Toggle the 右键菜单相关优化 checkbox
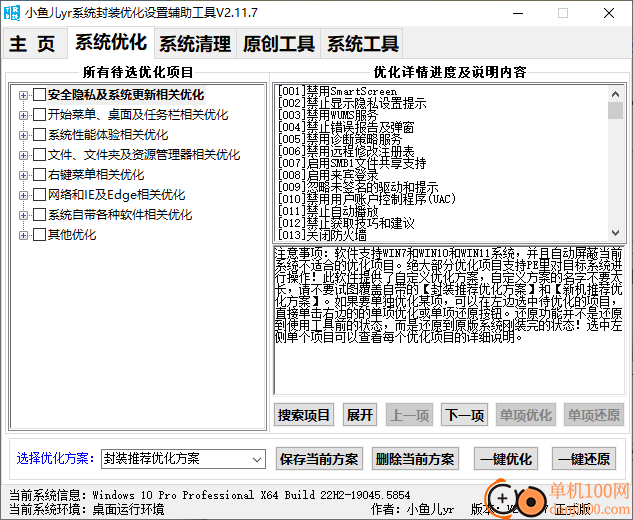Screen dimensions: 633x520 pyautogui.click(x=39, y=175)
